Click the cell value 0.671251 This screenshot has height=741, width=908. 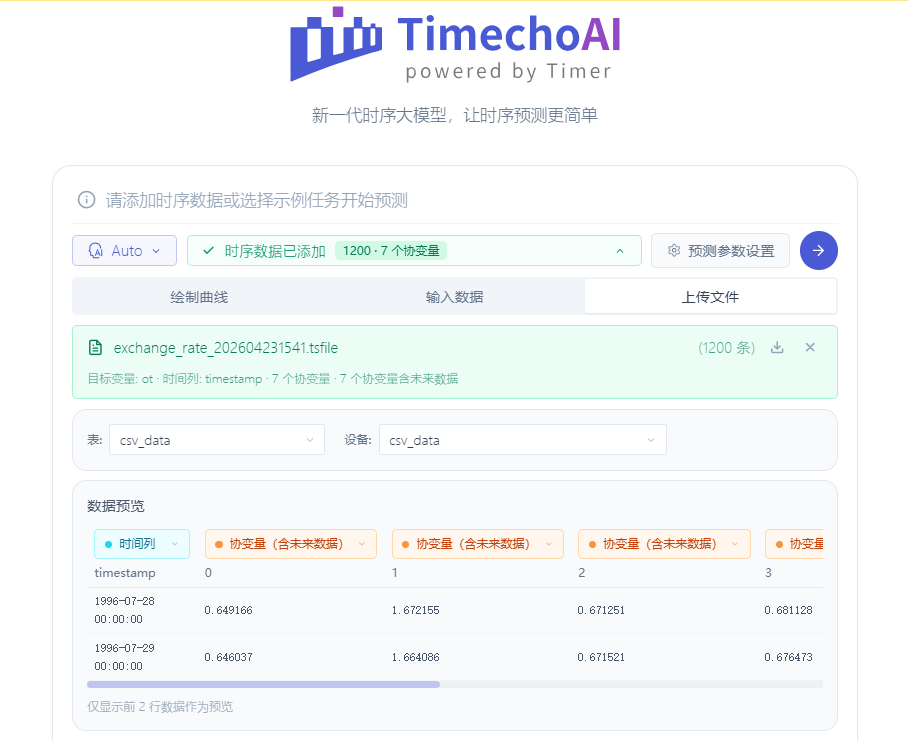[x=601, y=610]
